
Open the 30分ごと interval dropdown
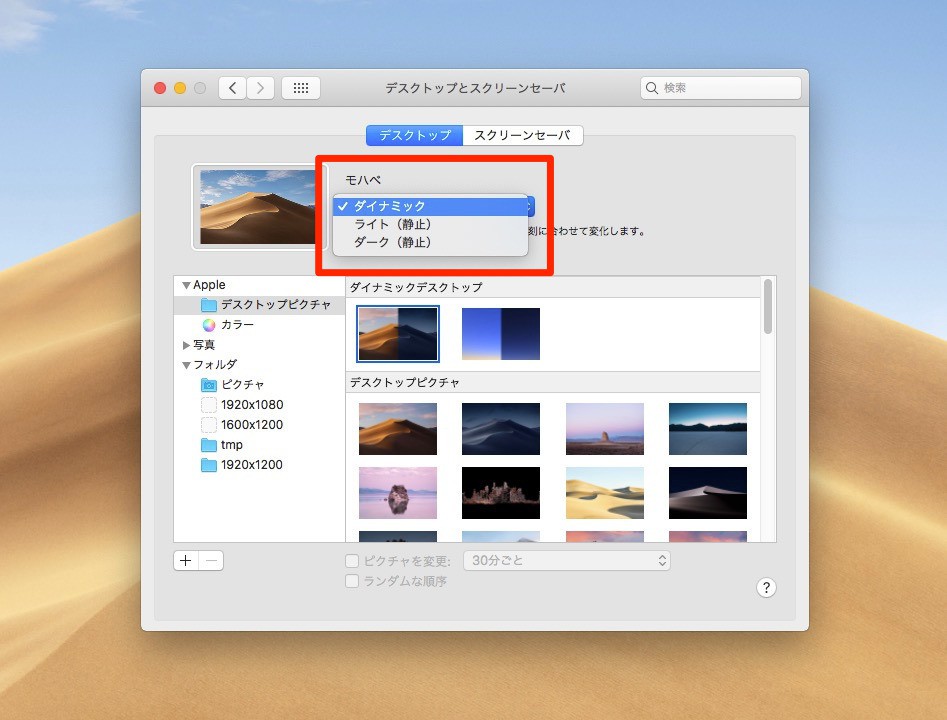[567, 561]
